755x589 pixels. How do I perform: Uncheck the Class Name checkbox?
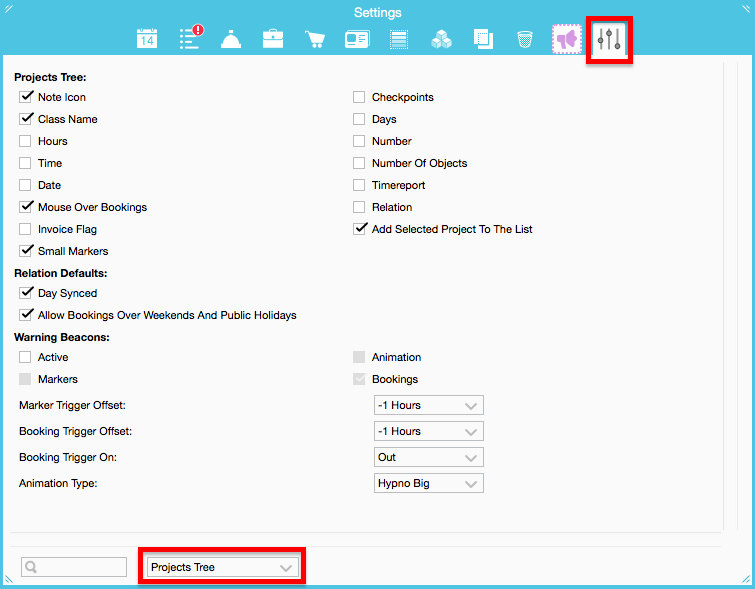coord(26,119)
